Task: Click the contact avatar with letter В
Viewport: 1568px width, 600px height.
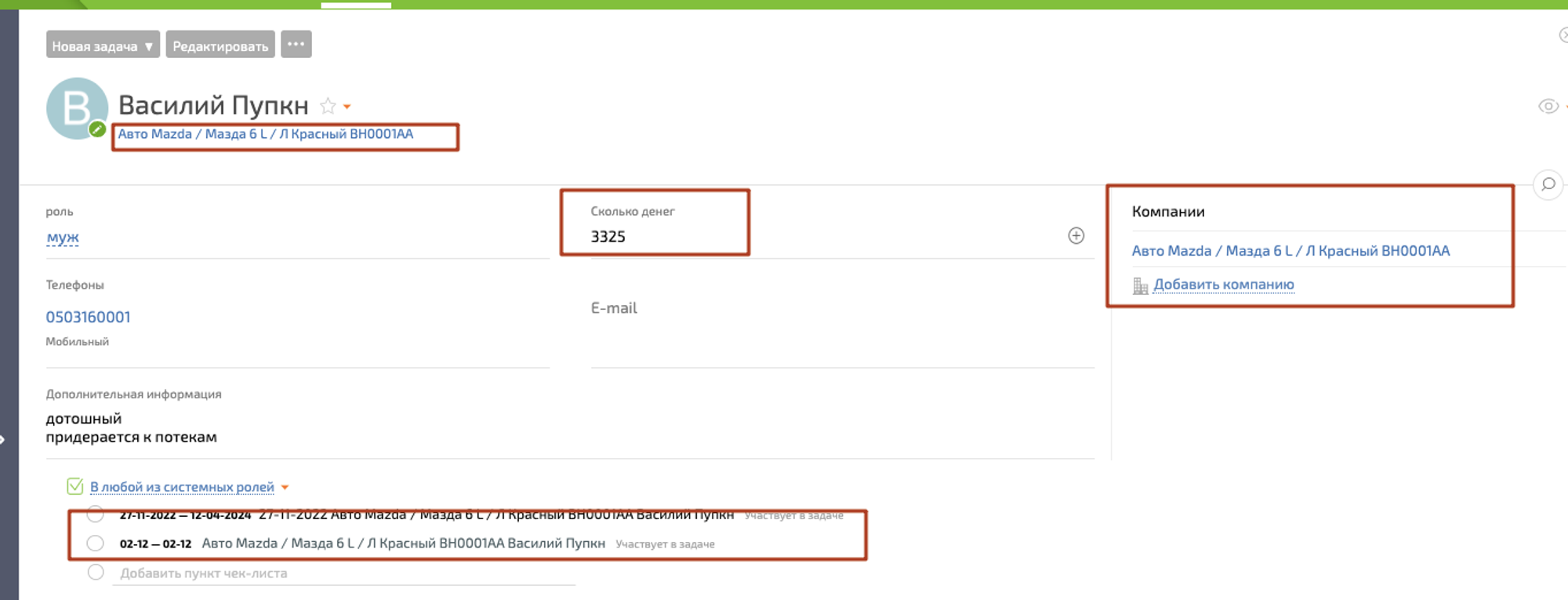Action: click(76, 107)
